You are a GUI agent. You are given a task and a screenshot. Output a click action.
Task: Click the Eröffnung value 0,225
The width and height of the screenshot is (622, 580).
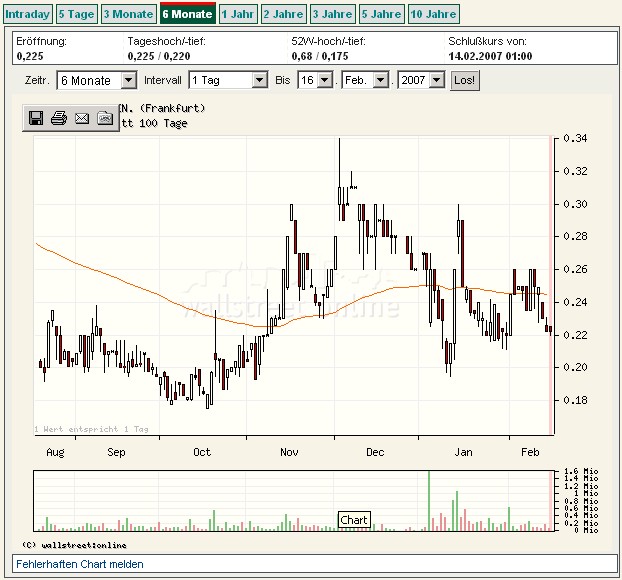point(30,56)
